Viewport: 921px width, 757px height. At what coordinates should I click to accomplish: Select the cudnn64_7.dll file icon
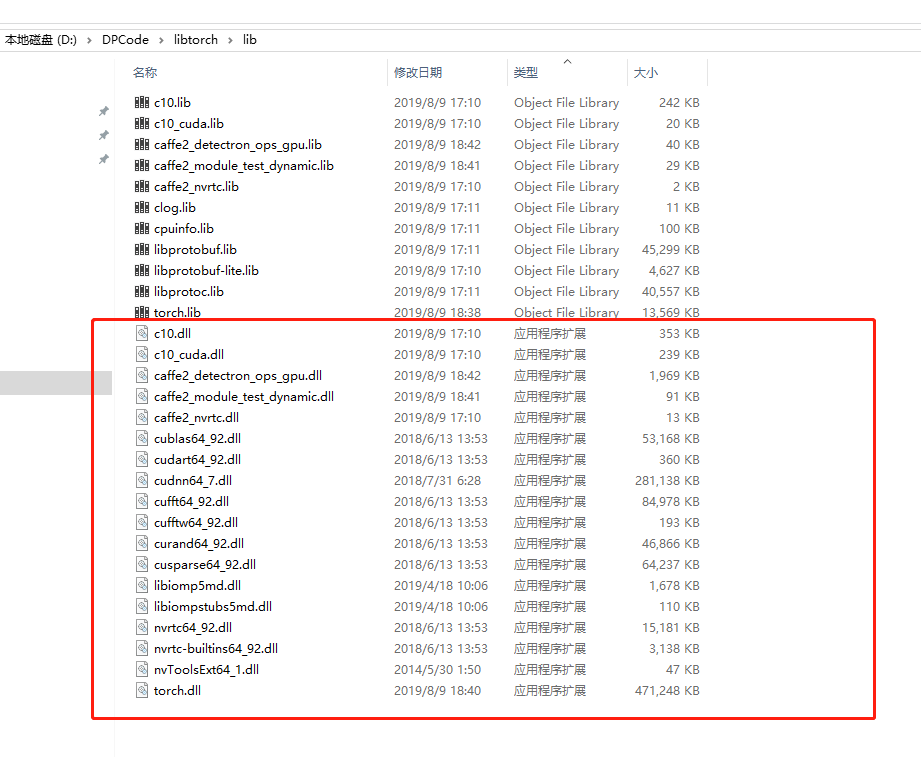point(141,481)
